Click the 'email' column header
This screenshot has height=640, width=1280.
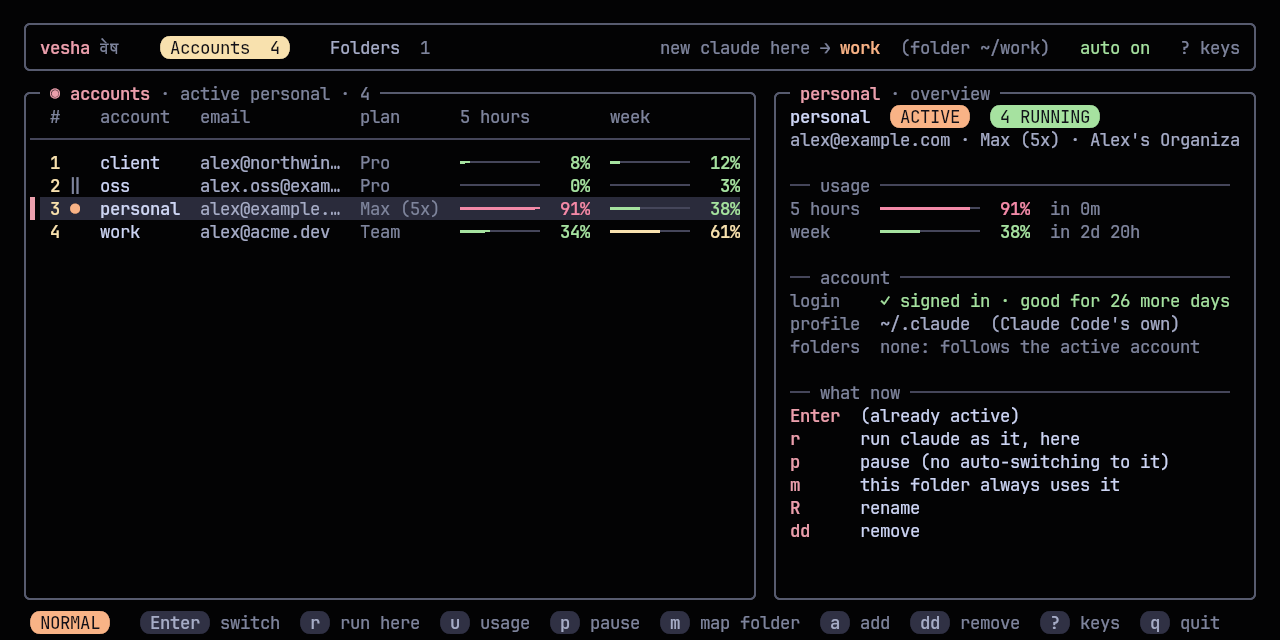coord(225,117)
